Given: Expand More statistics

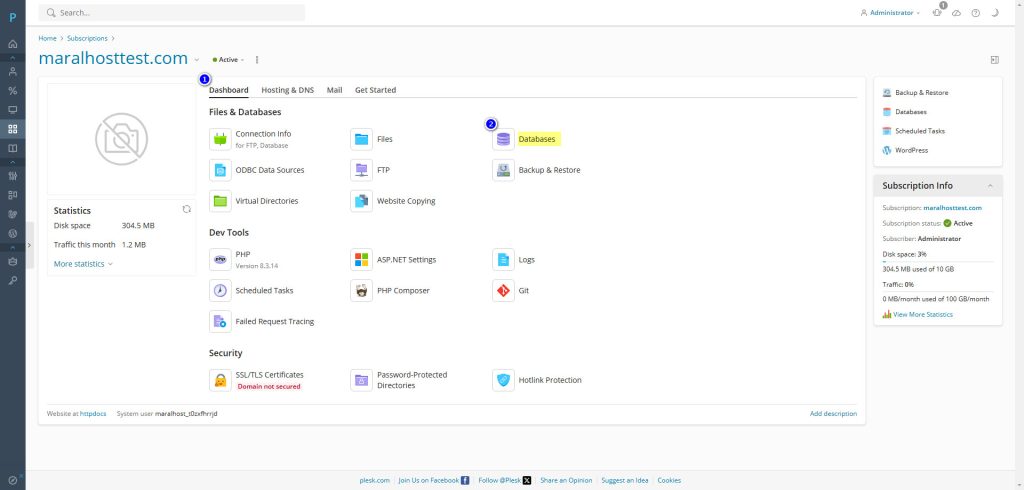Looking at the screenshot, I should 83,264.
